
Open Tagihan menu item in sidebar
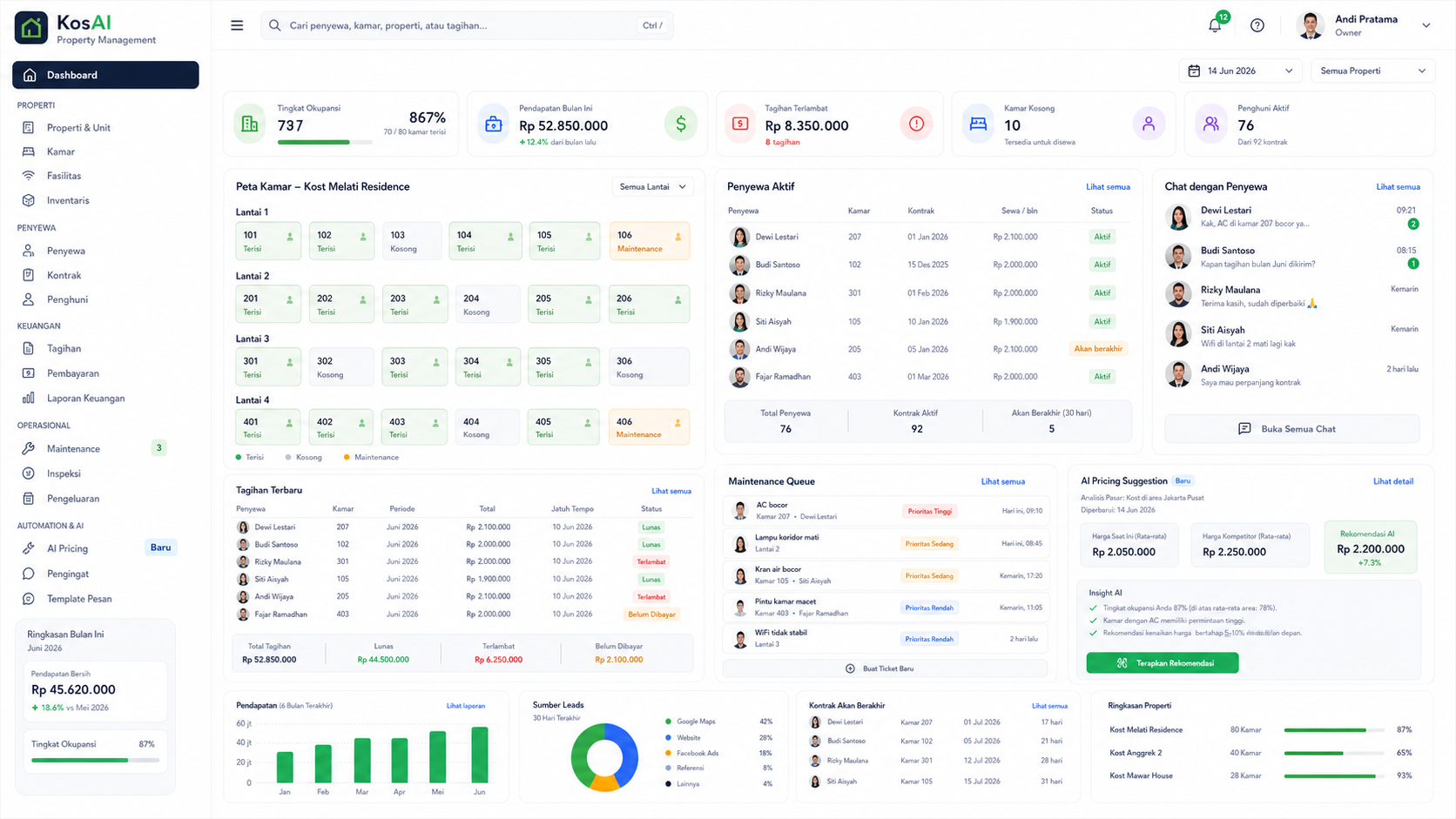tap(64, 348)
